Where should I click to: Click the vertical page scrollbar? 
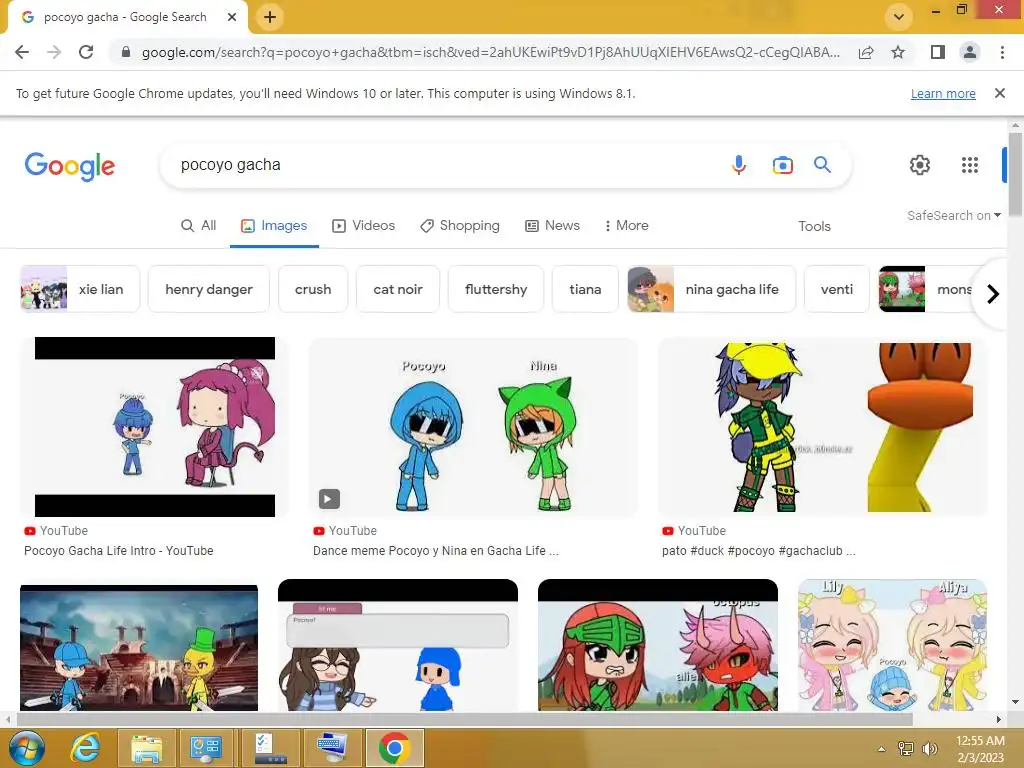click(x=1015, y=174)
